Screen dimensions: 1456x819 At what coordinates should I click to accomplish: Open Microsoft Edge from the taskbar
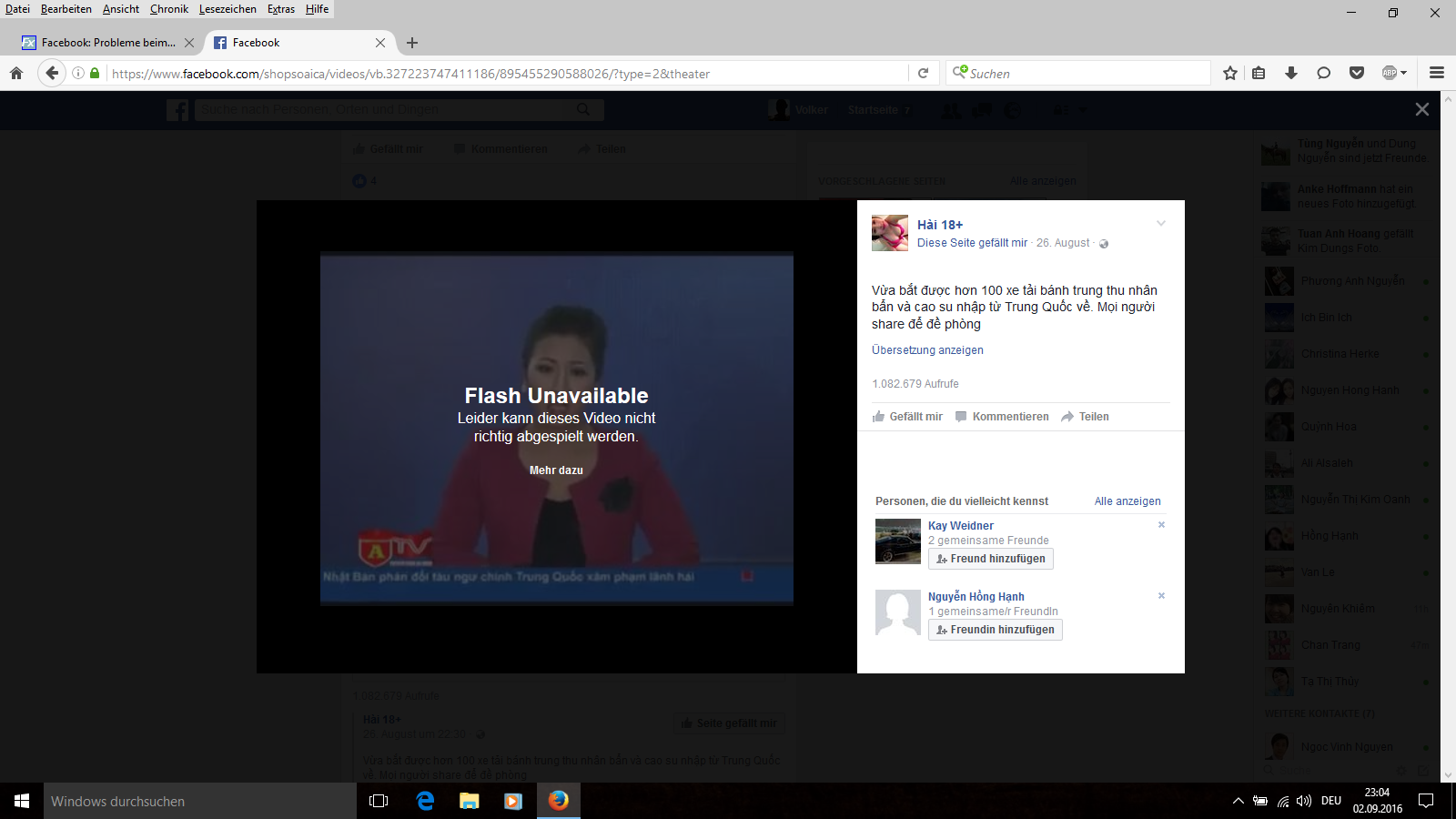point(425,801)
